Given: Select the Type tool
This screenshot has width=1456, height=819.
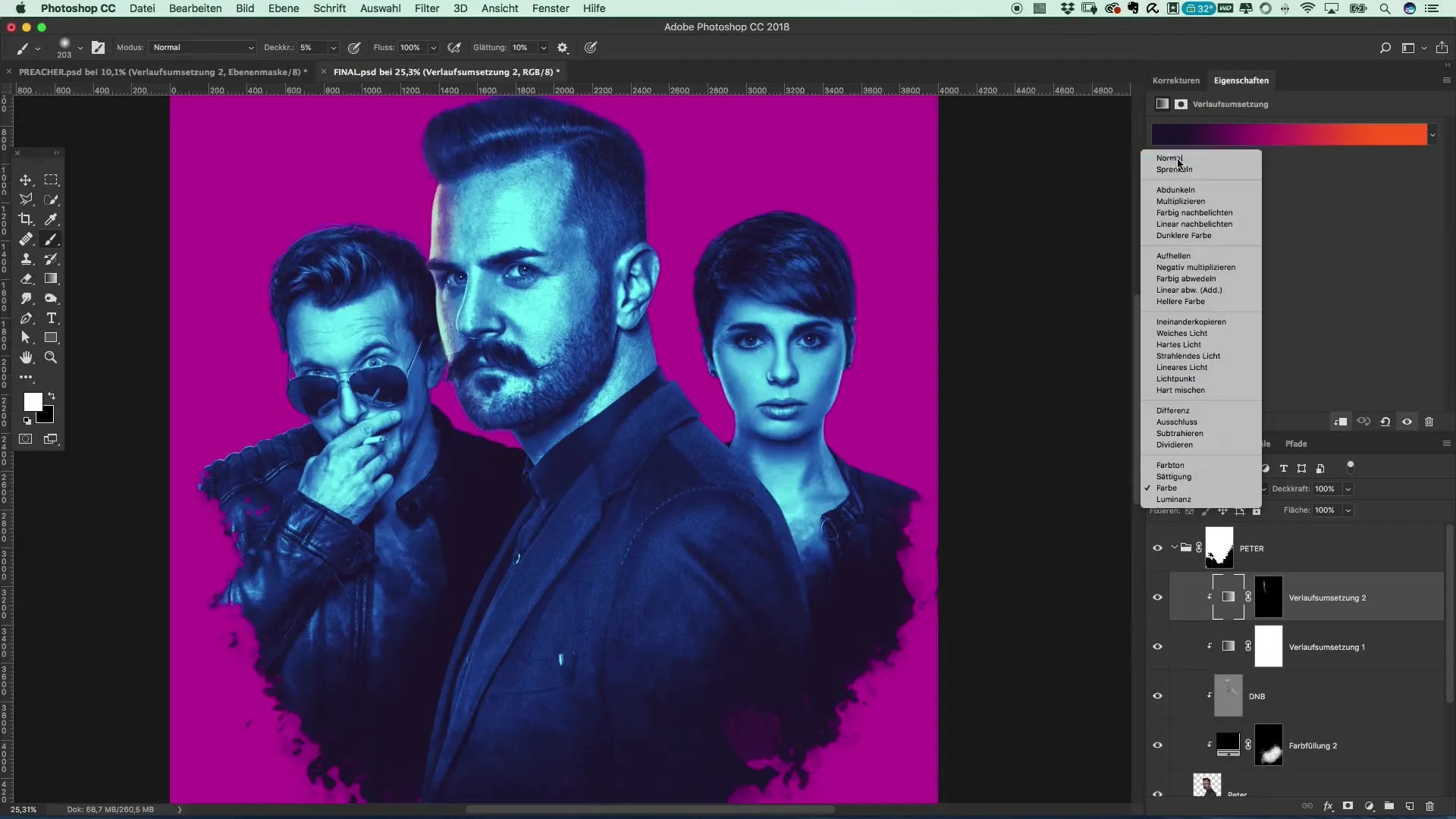Looking at the screenshot, I should tap(51, 318).
